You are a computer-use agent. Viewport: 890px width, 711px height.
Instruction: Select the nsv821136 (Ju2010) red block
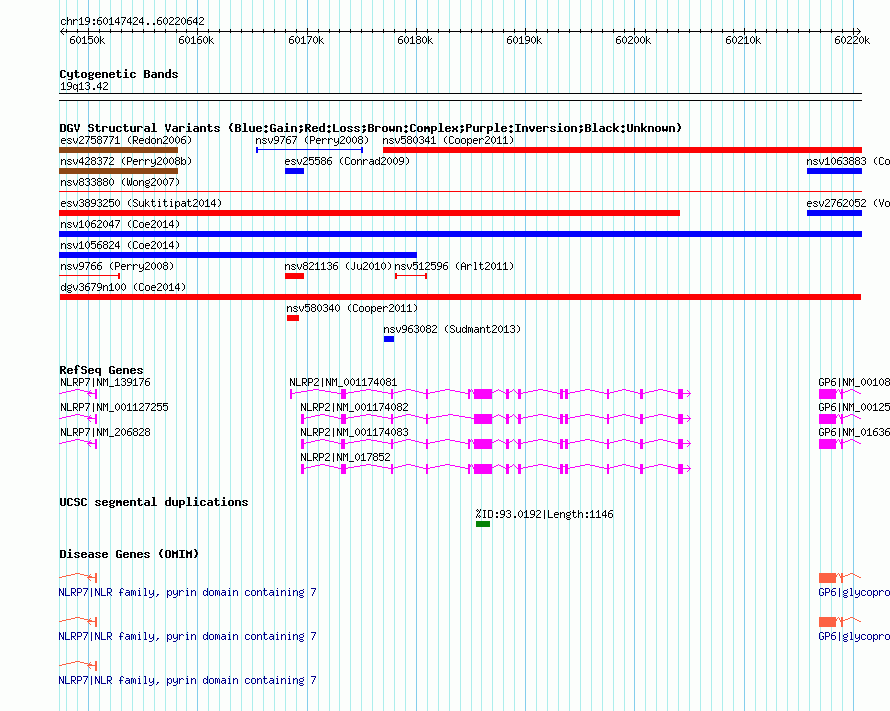pyautogui.click(x=295, y=276)
